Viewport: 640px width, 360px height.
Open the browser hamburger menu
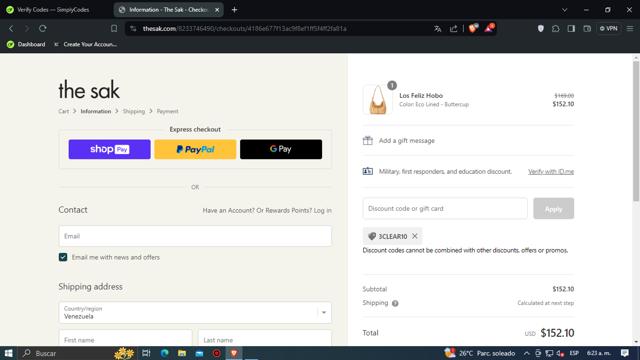click(630, 29)
